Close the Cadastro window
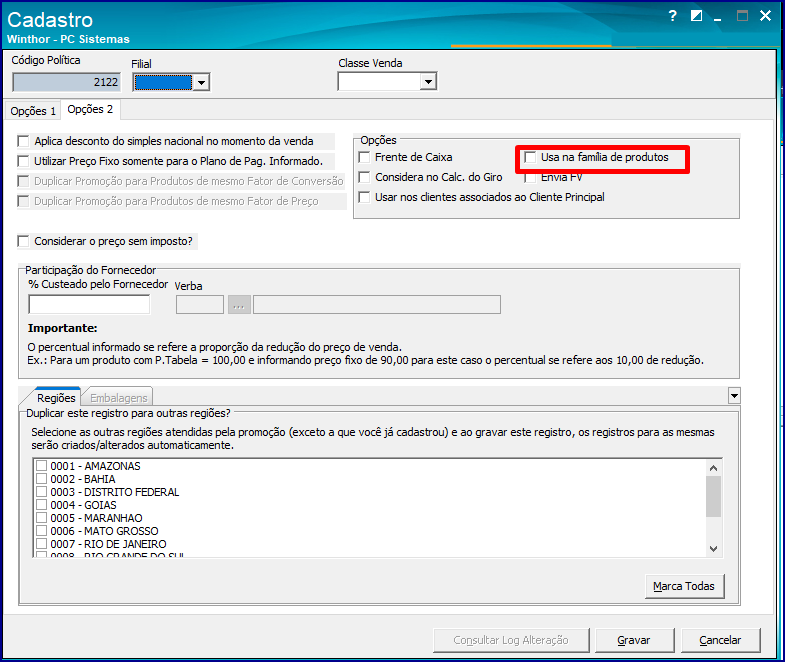This screenshot has width=785, height=662. (x=765, y=16)
